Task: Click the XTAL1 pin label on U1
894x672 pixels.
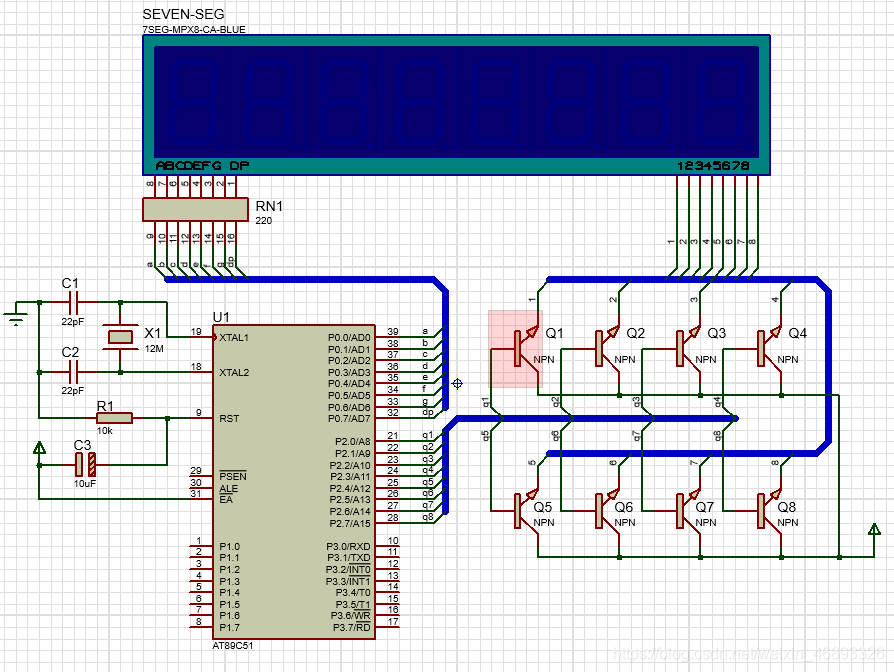Action: (x=236, y=337)
